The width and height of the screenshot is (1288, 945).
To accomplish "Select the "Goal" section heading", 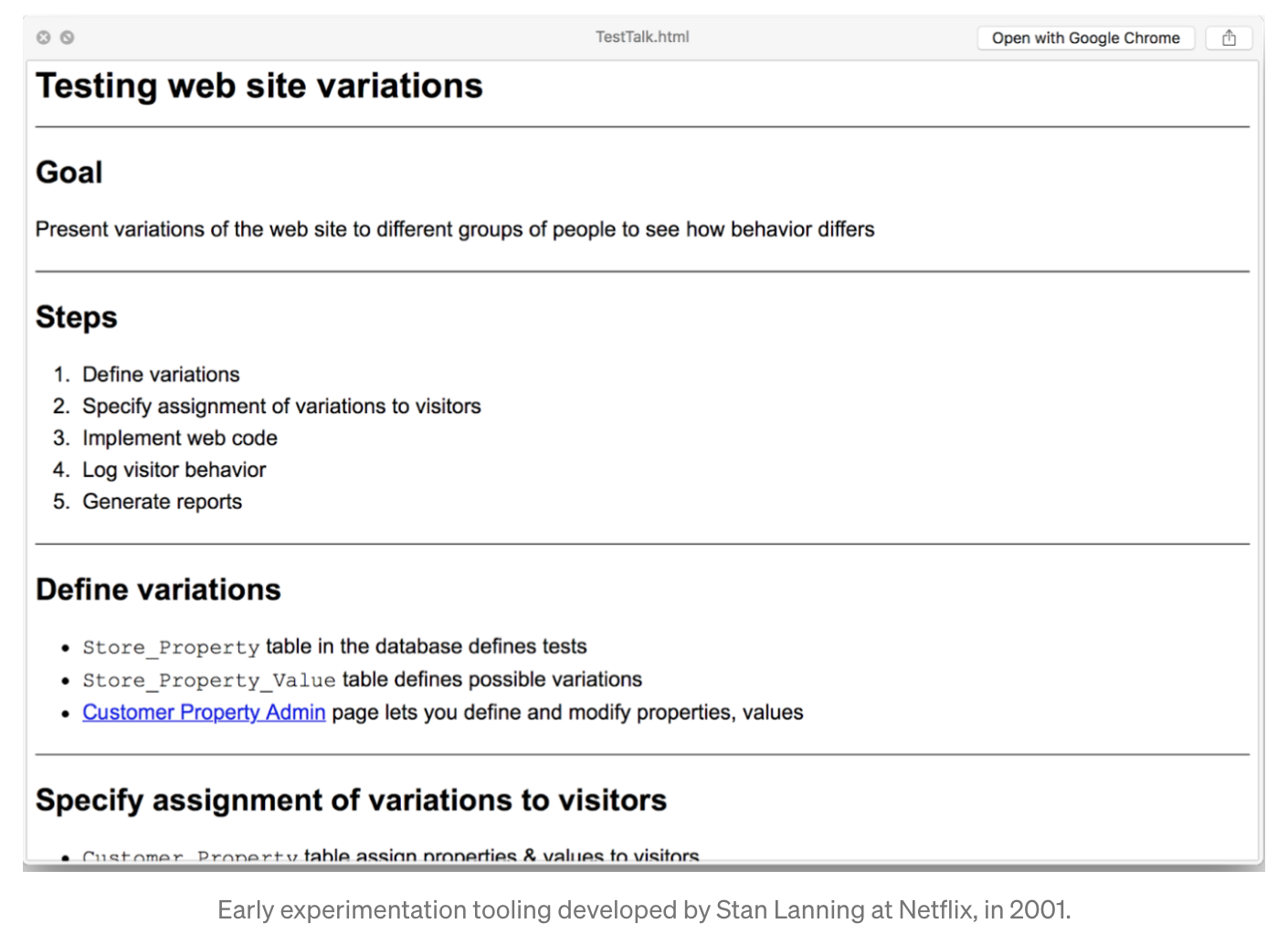I will (x=69, y=172).
